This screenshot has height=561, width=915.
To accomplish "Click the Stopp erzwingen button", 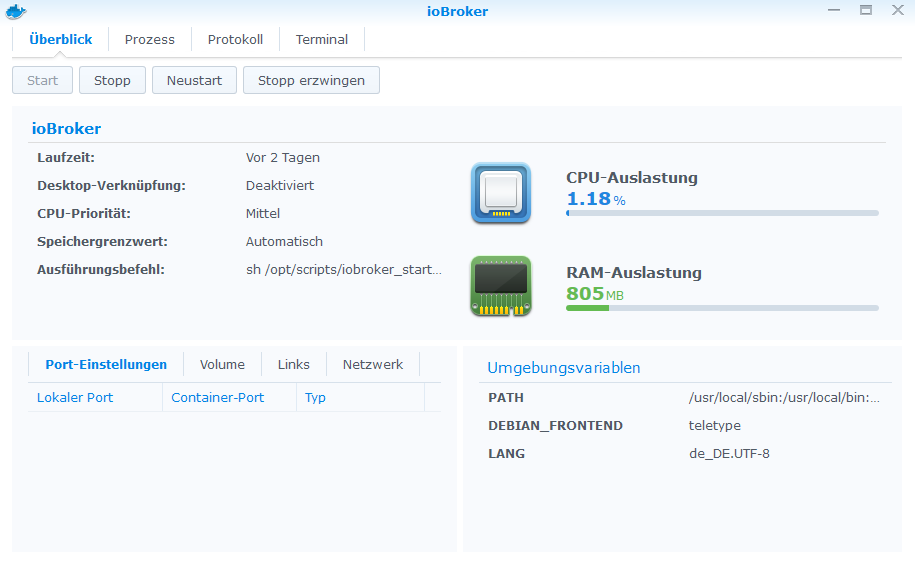I will tap(312, 80).
